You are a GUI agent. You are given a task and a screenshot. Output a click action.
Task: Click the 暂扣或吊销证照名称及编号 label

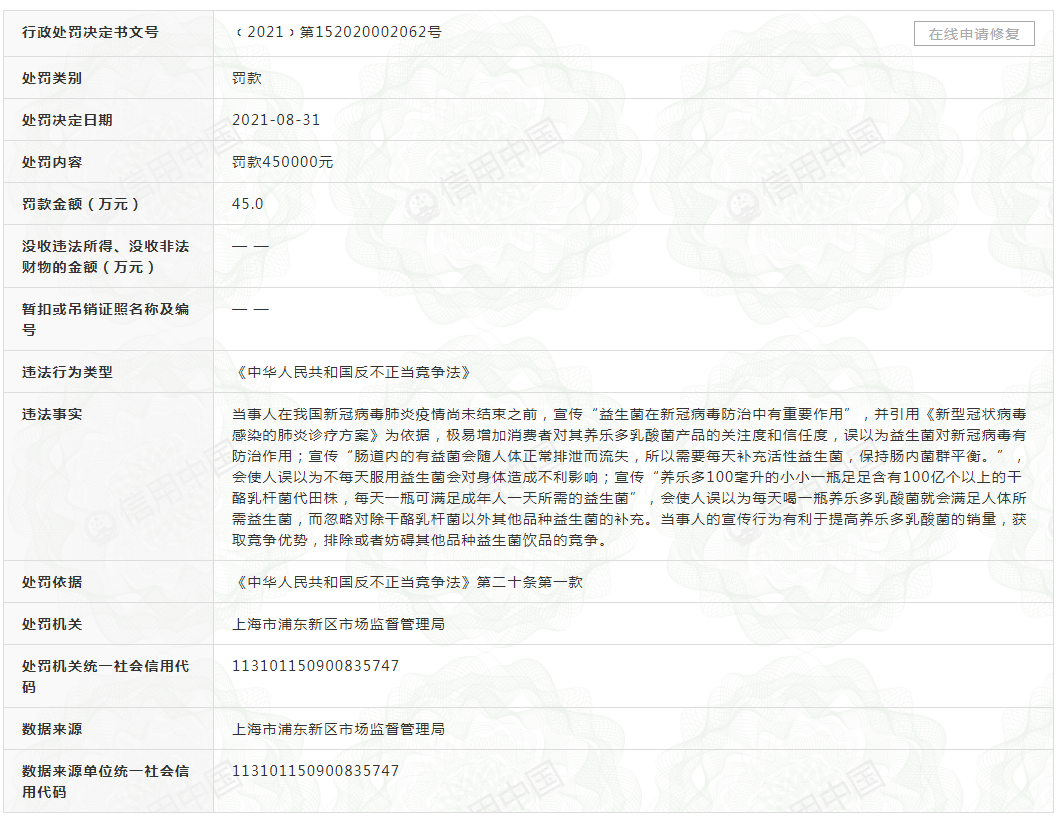(x=105, y=320)
